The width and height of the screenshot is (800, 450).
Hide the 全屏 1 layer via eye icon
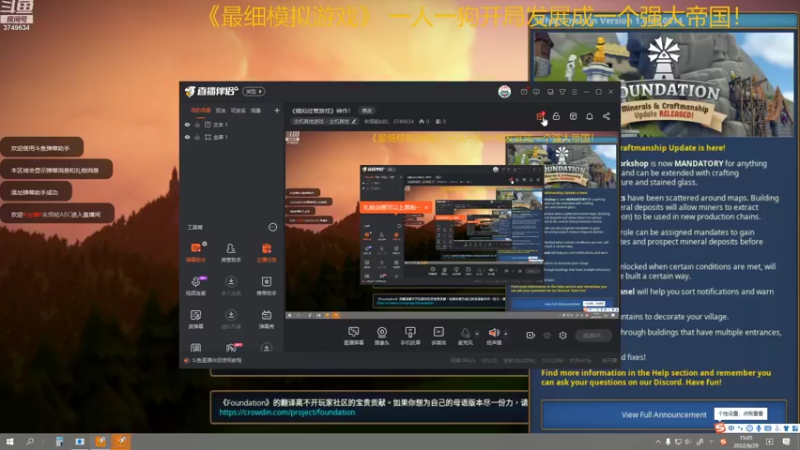coord(187,137)
